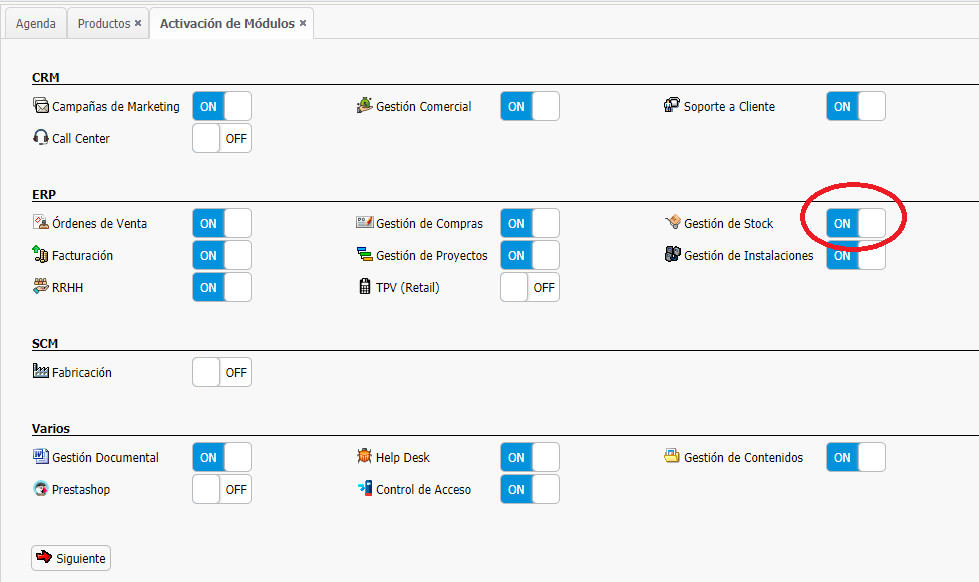
Task: Click the Campañas de Marketing module icon
Action: click(41, 106)
